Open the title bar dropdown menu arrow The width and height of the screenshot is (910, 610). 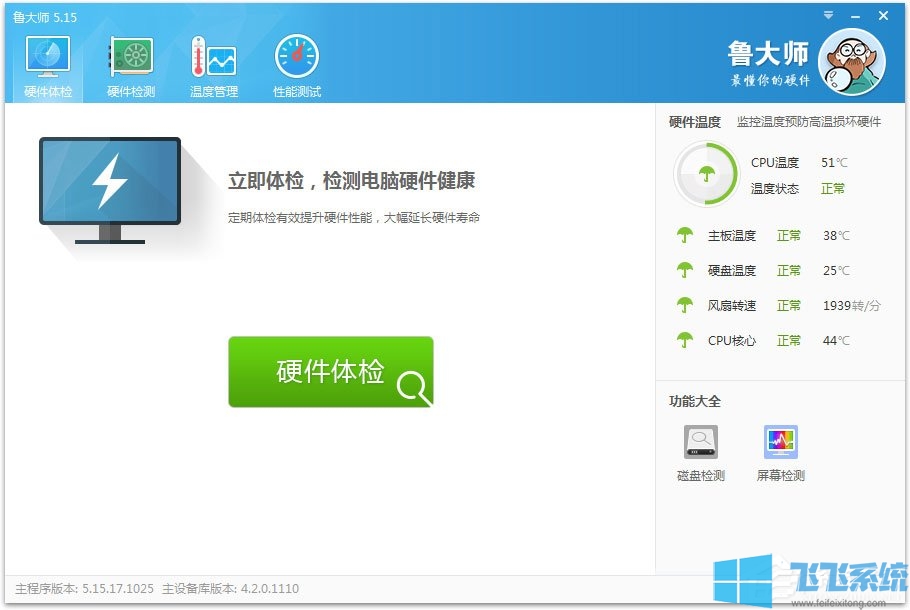[827, 16]
